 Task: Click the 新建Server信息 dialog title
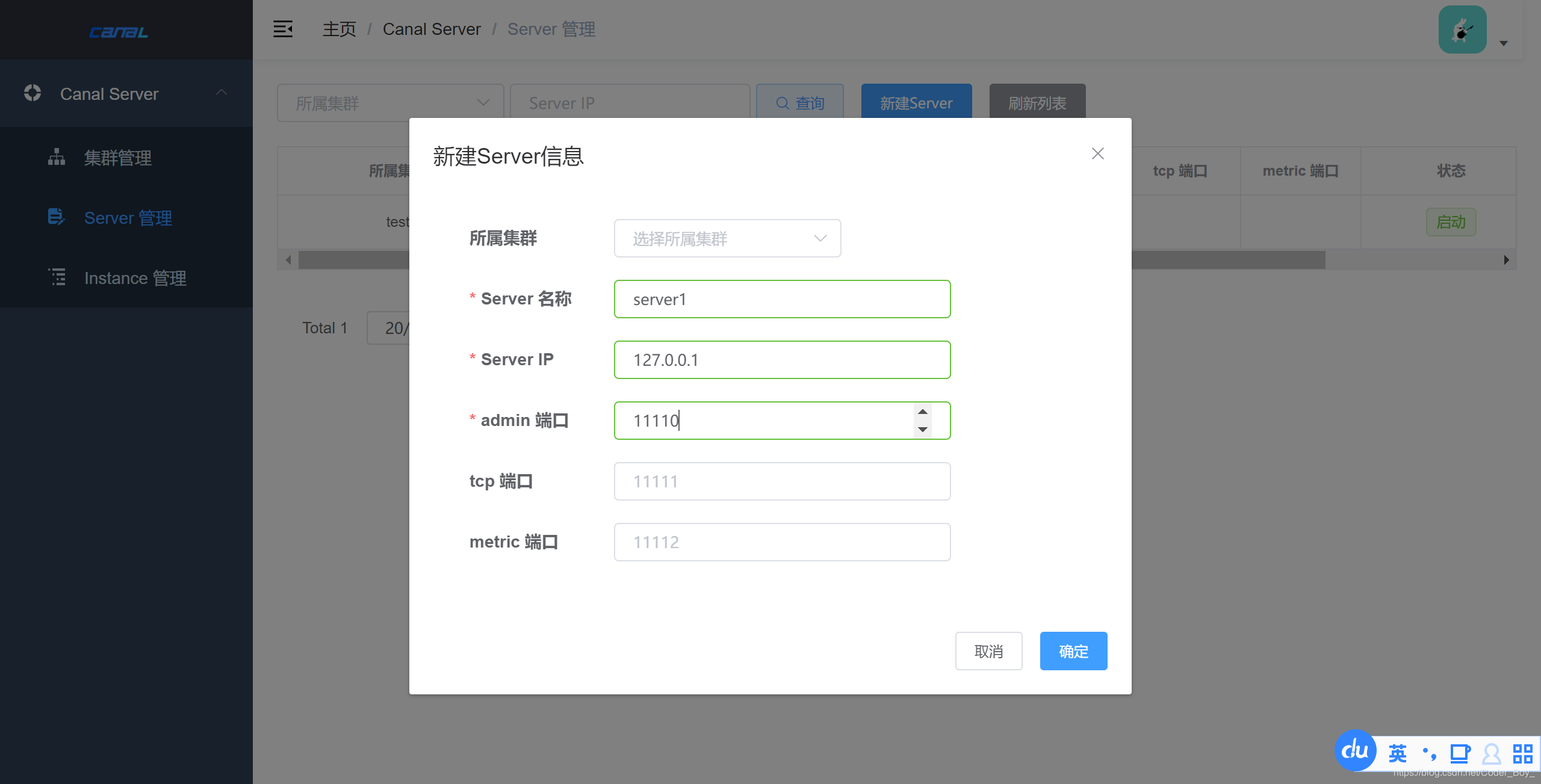click(508, 156)
